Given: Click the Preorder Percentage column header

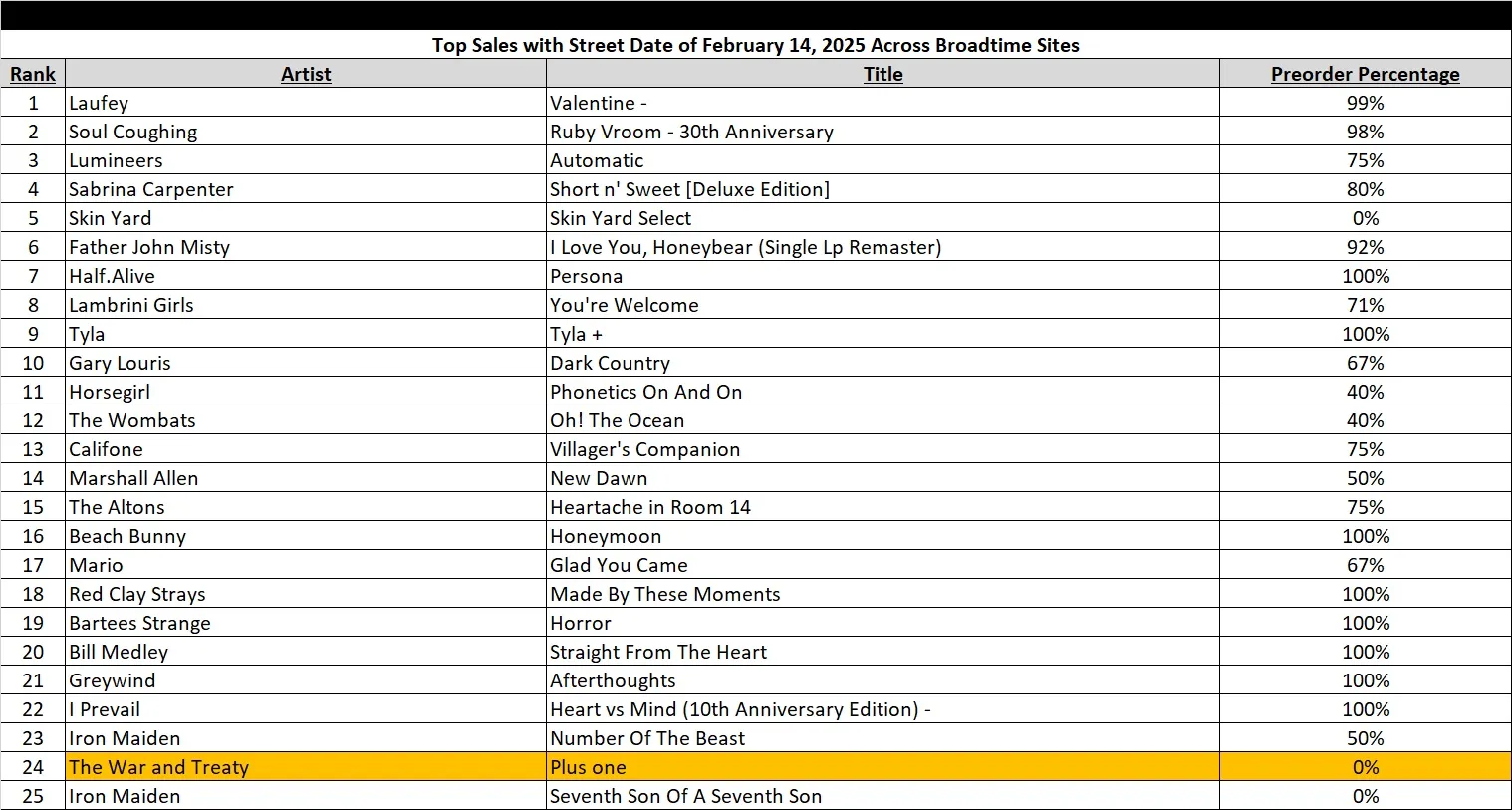Looking at the screenshot, I should (x=1365, y=74).
